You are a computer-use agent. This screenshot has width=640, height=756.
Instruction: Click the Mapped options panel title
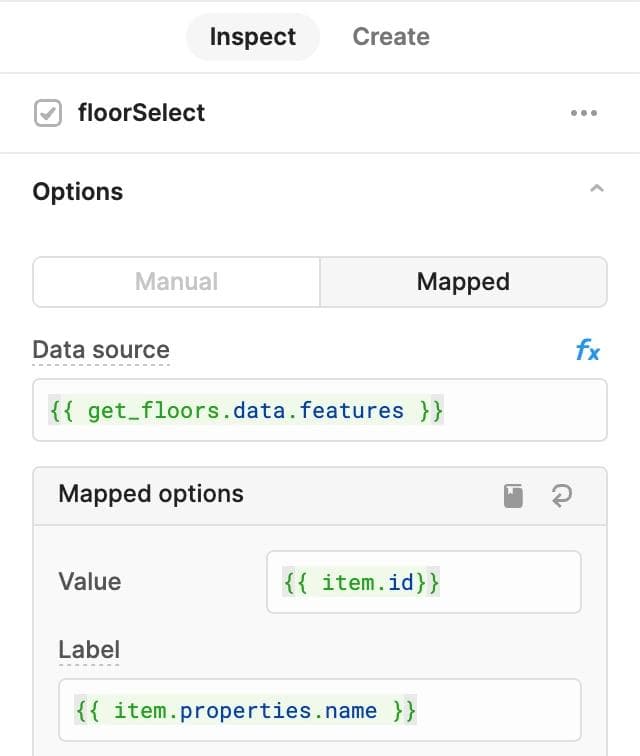coord(151,494)
